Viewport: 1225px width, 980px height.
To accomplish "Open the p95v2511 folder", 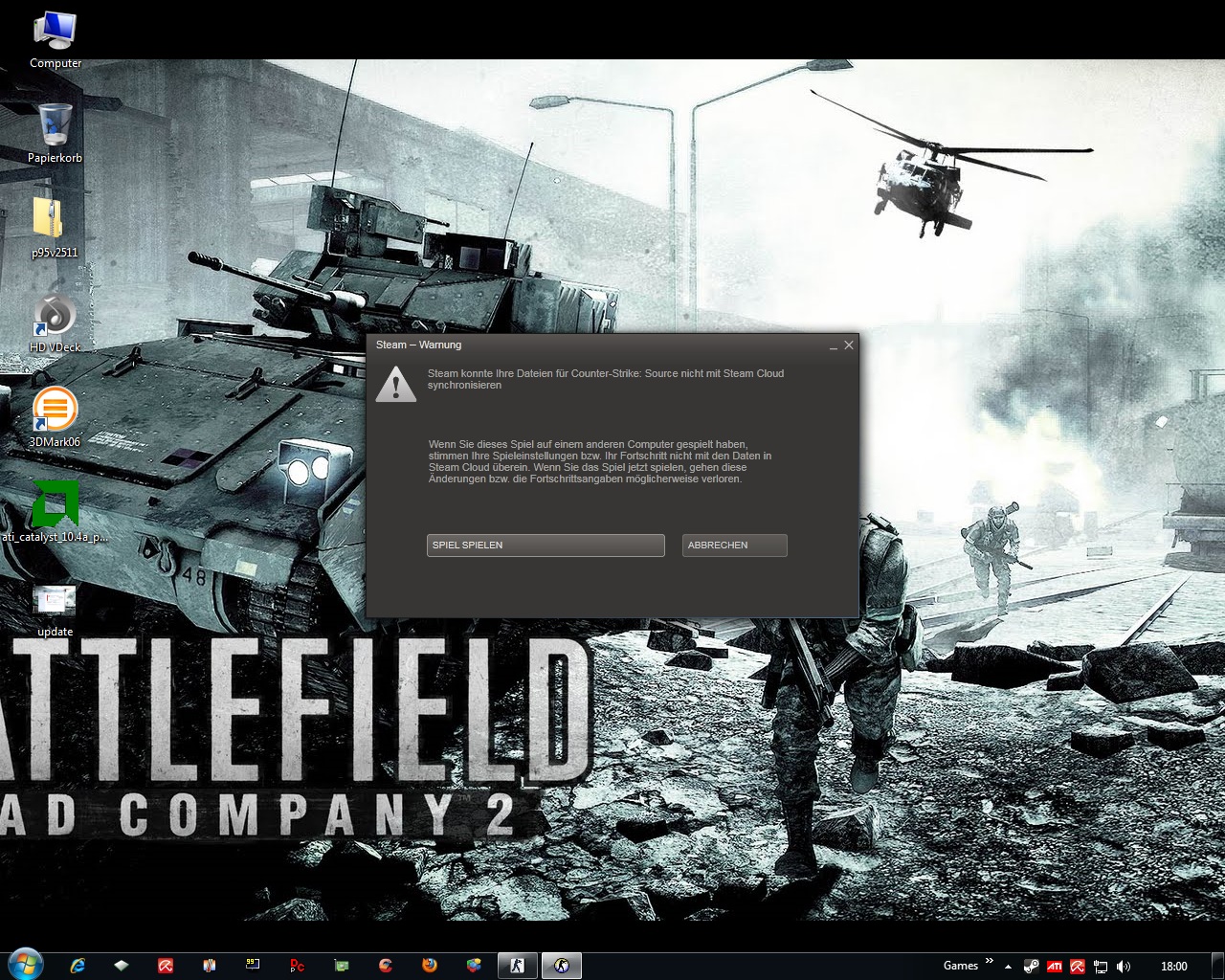I will (x=49, y=219).
